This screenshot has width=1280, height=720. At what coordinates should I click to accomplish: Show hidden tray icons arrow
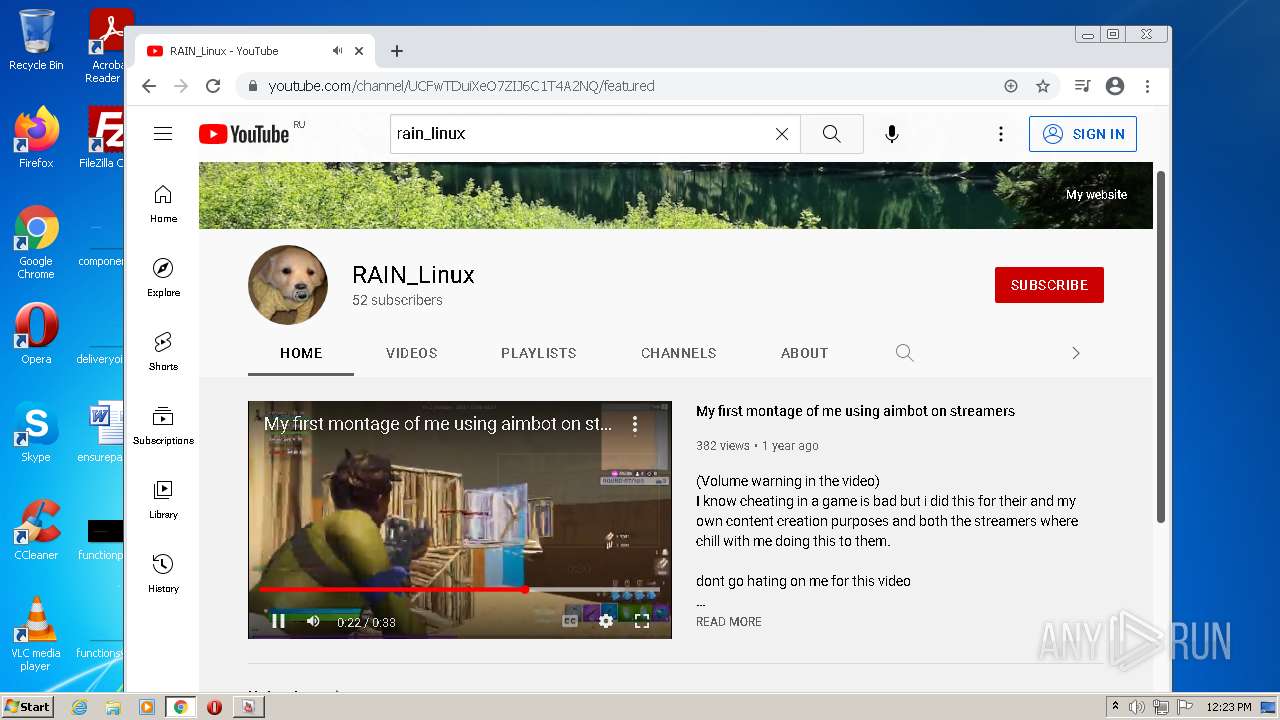pyautogui.click(x=1116, y=707)
